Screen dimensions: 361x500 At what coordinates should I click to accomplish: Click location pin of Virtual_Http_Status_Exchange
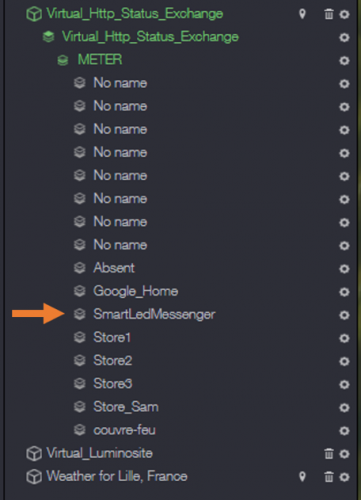(302, 14)
